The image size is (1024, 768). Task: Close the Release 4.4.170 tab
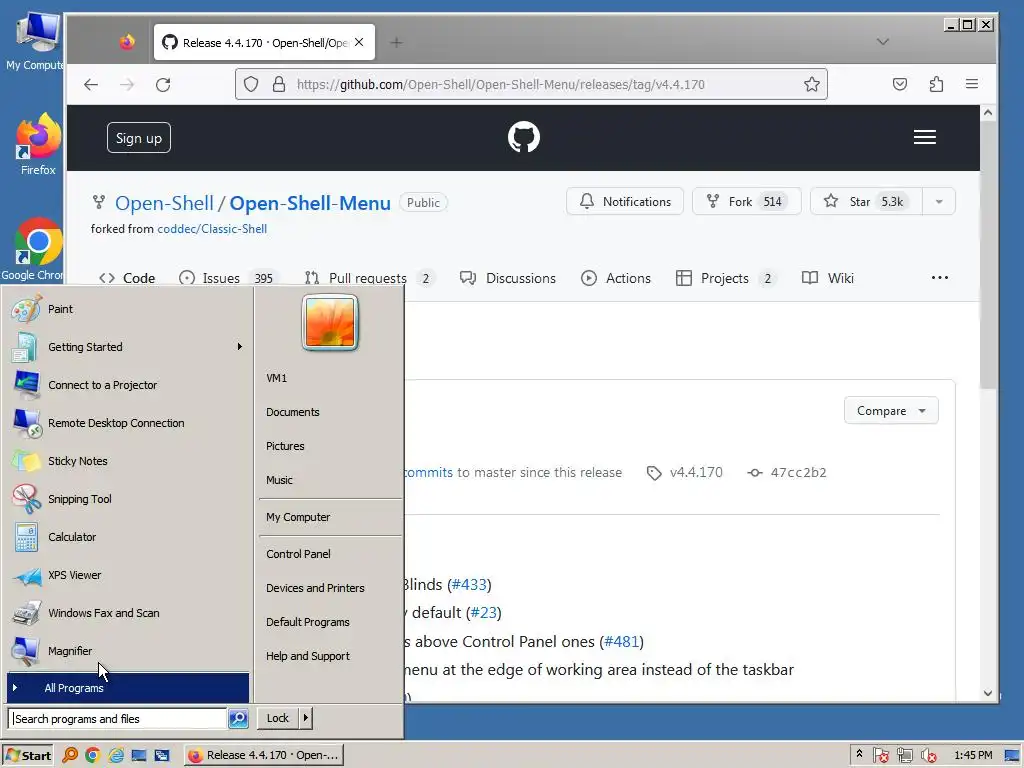coord(359,42)
